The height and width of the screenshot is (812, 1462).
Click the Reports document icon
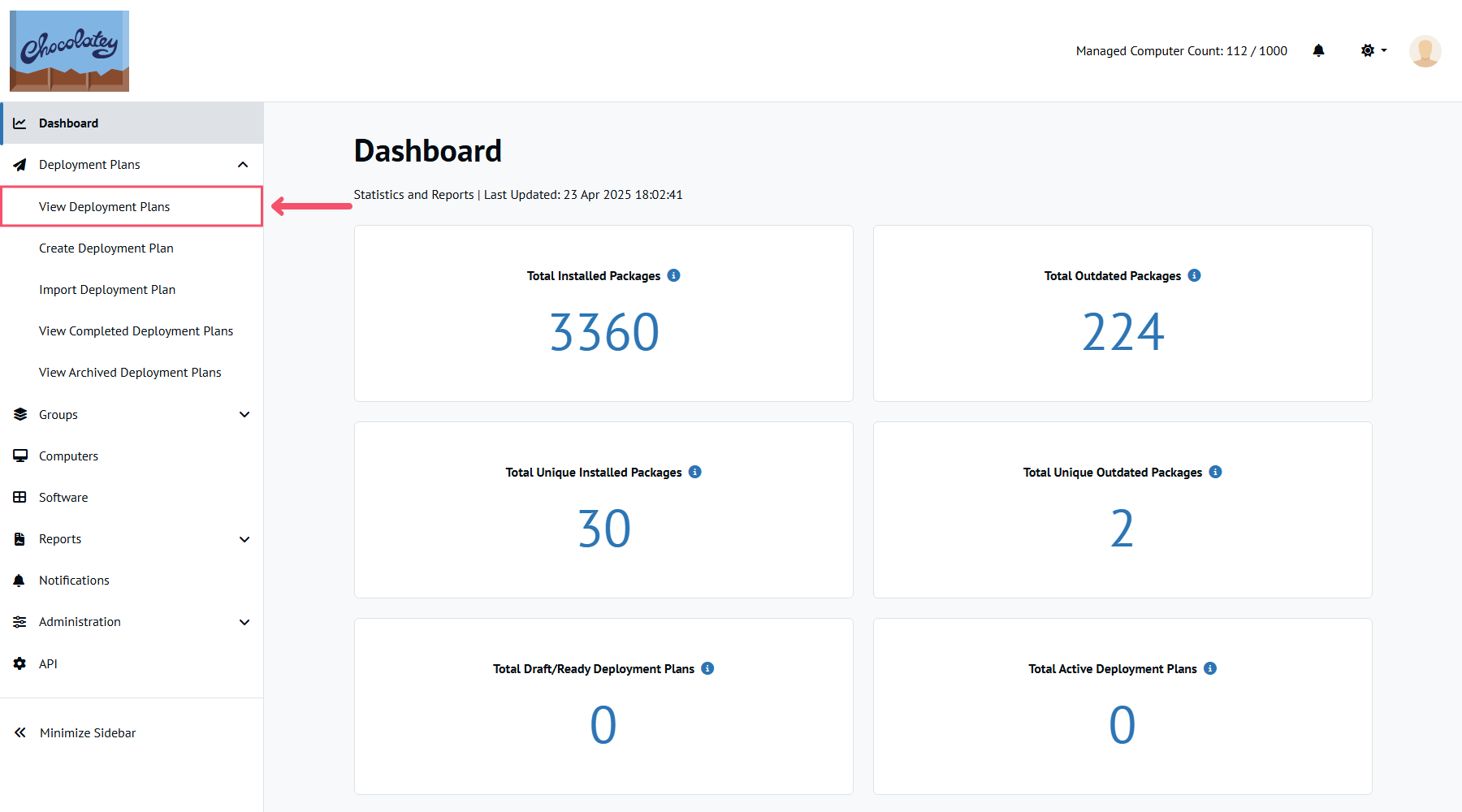pyautogui.click(x=19, y=539)
